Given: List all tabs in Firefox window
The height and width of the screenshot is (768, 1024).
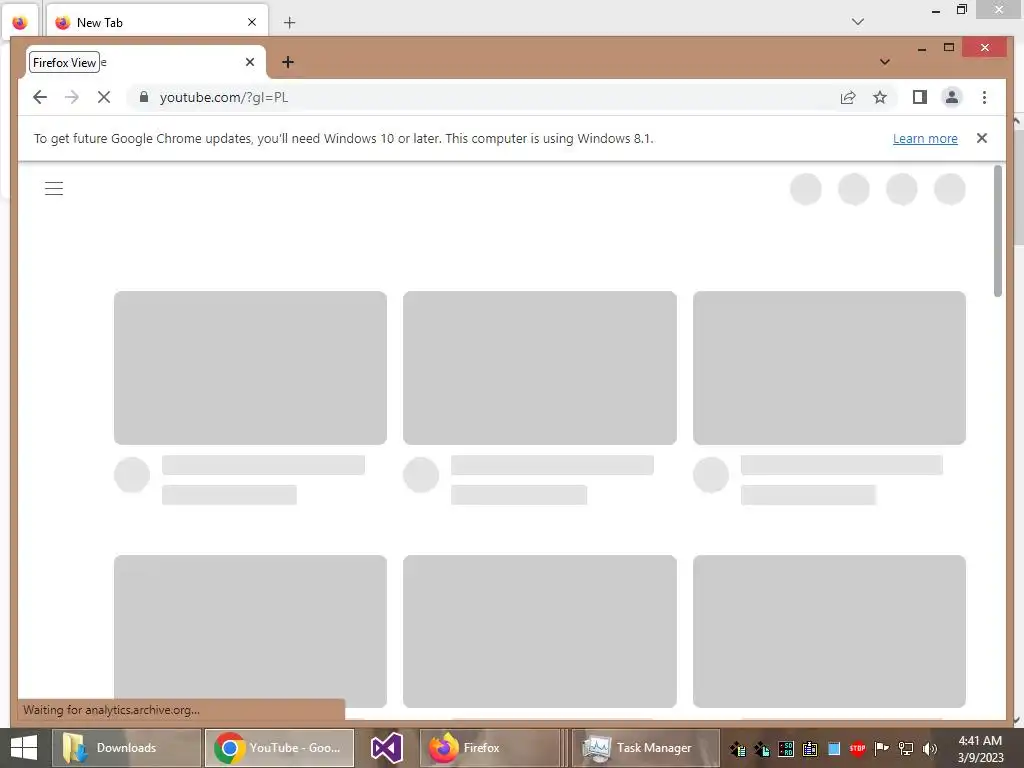Looking at the screenshot, I should 857,22.
